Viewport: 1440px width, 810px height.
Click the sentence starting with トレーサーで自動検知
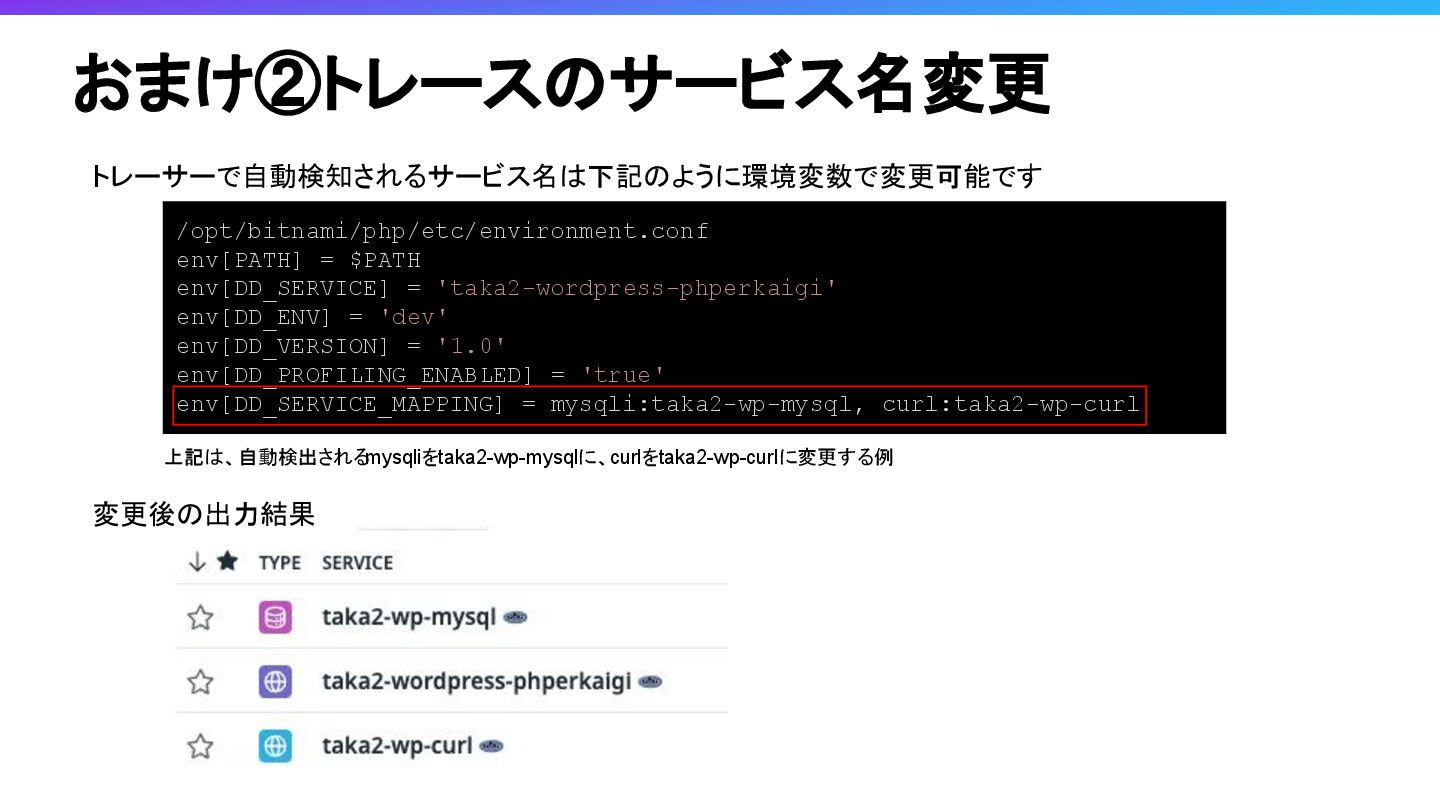566,177
